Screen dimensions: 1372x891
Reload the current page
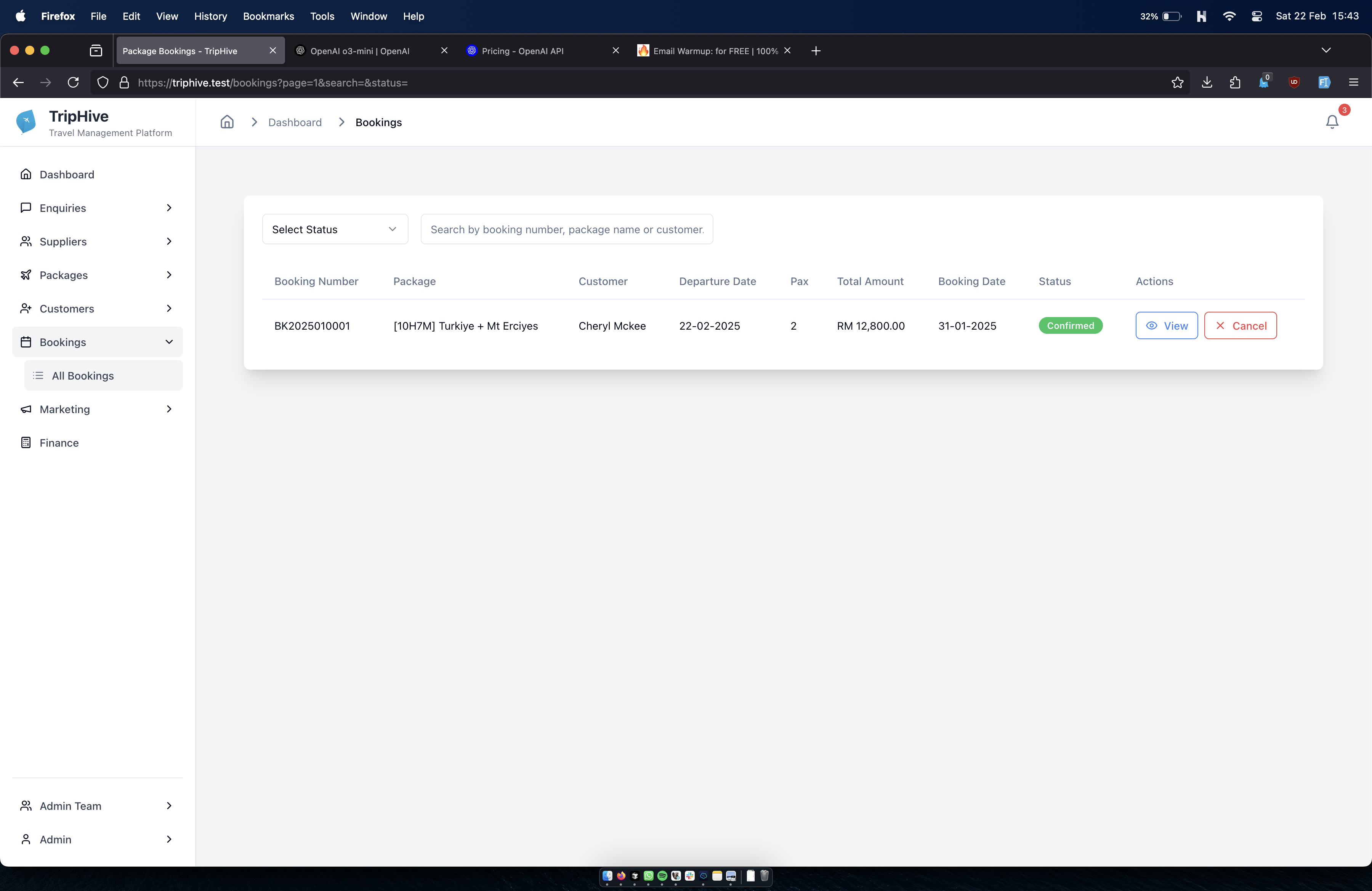pyautogui.click(x=73, y=82)
